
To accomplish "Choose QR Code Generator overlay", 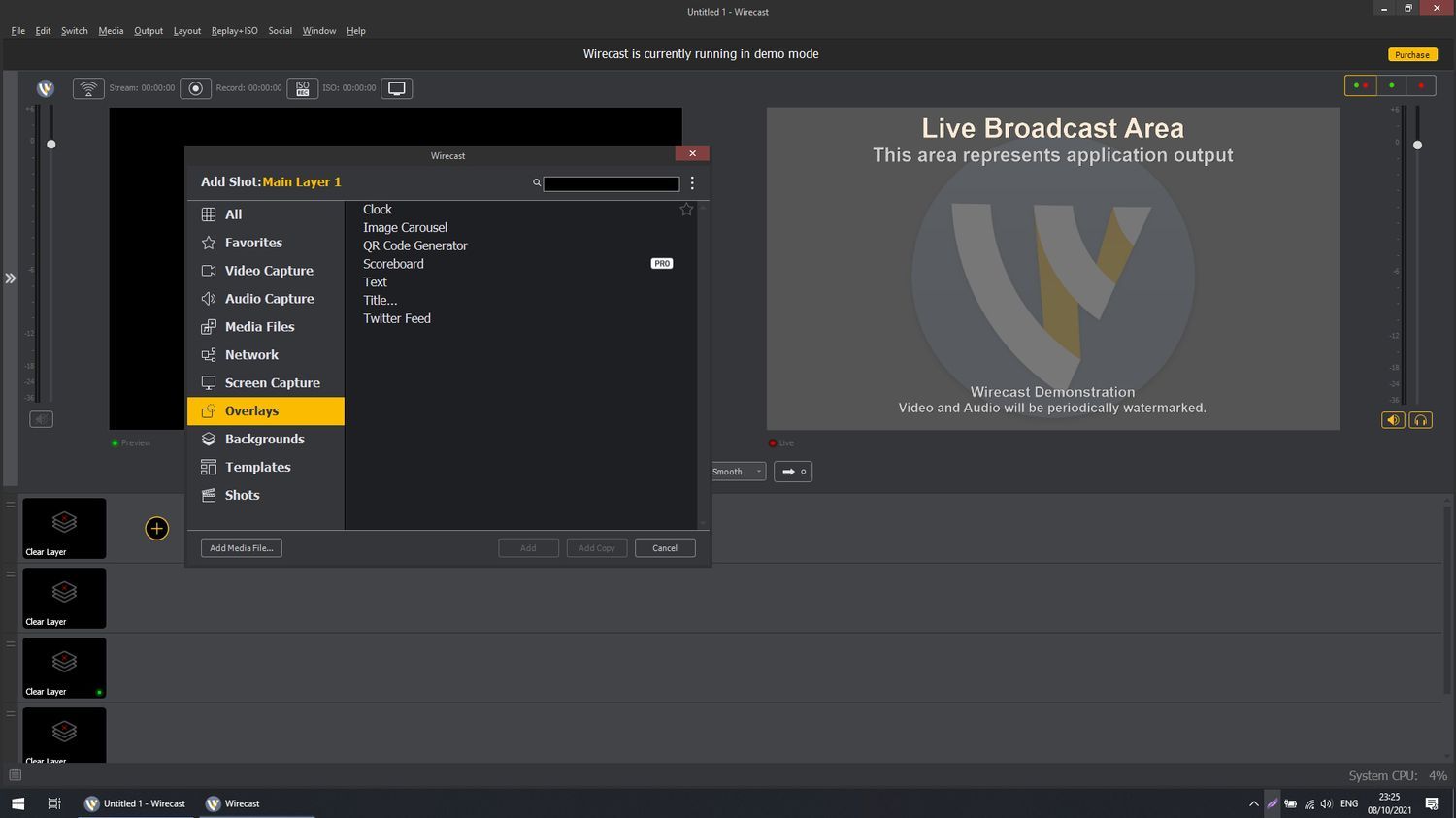I will pos(414,245).
